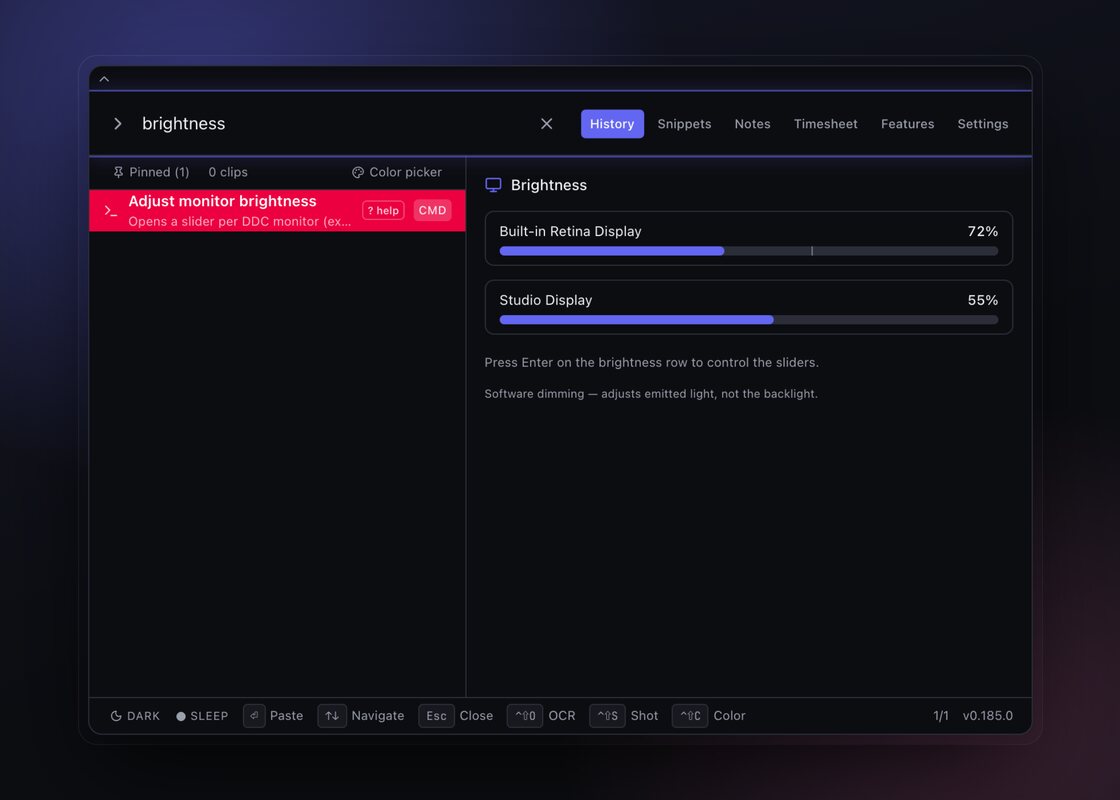Toggle DARK mode via the moon icon
Screen dimensions: 1120x800
point(116,716)
